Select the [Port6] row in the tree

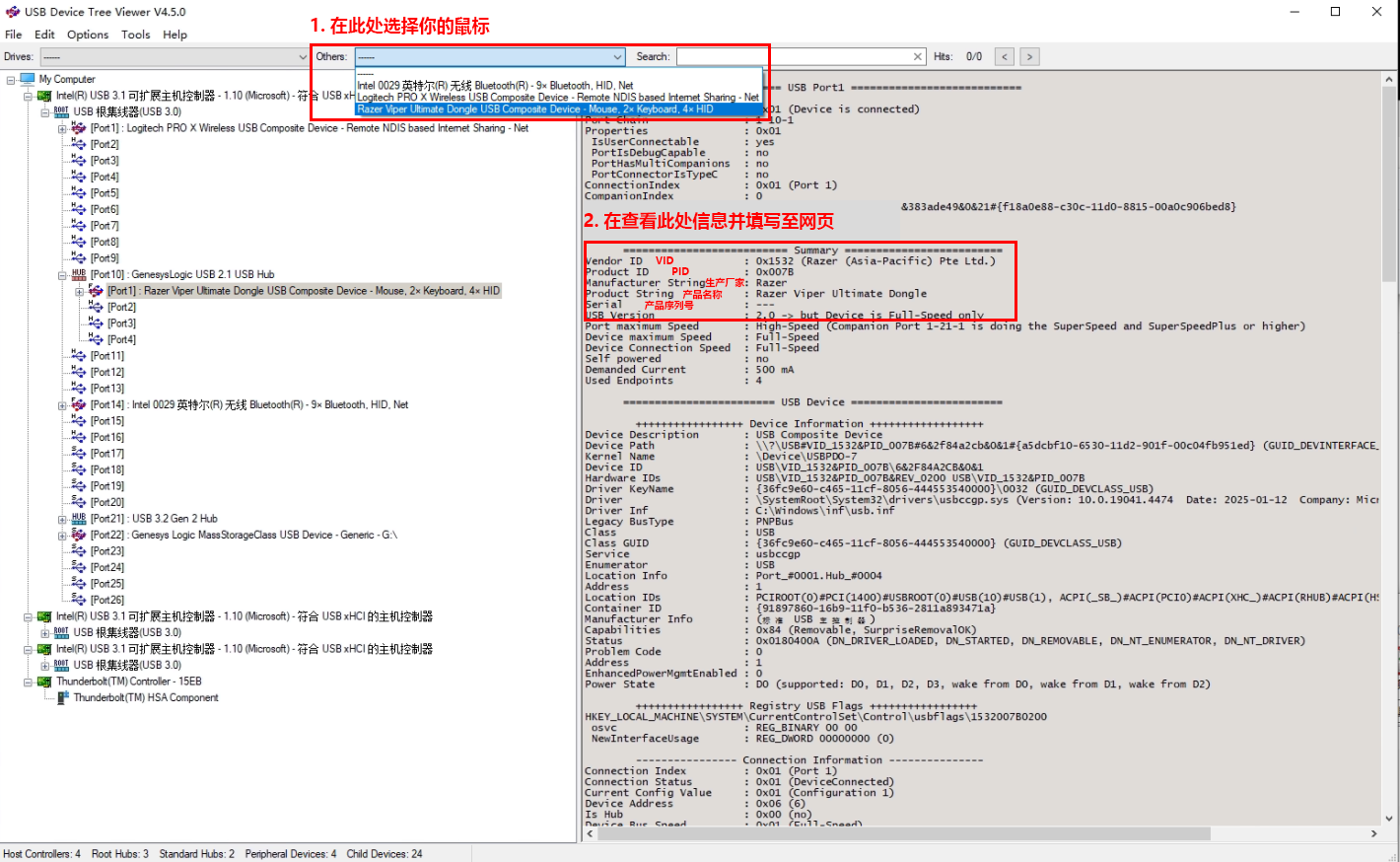click(x=105, y=209)
